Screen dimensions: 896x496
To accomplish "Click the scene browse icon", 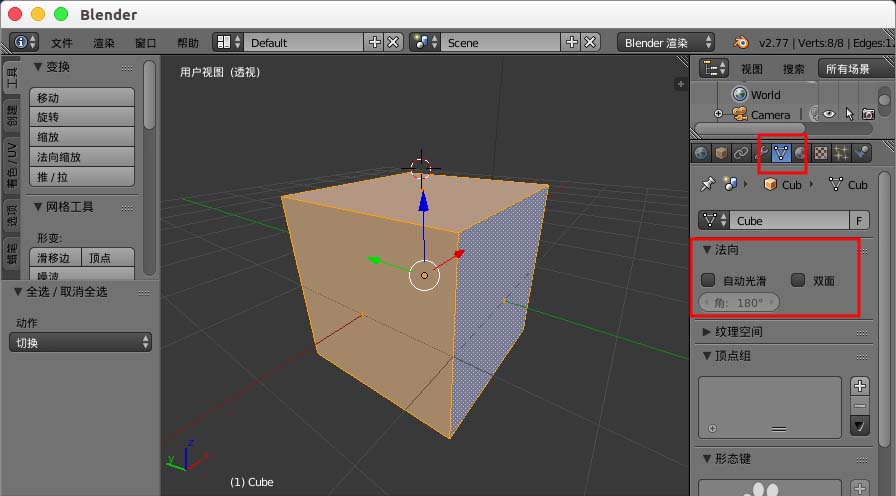I will pos(425,42).
